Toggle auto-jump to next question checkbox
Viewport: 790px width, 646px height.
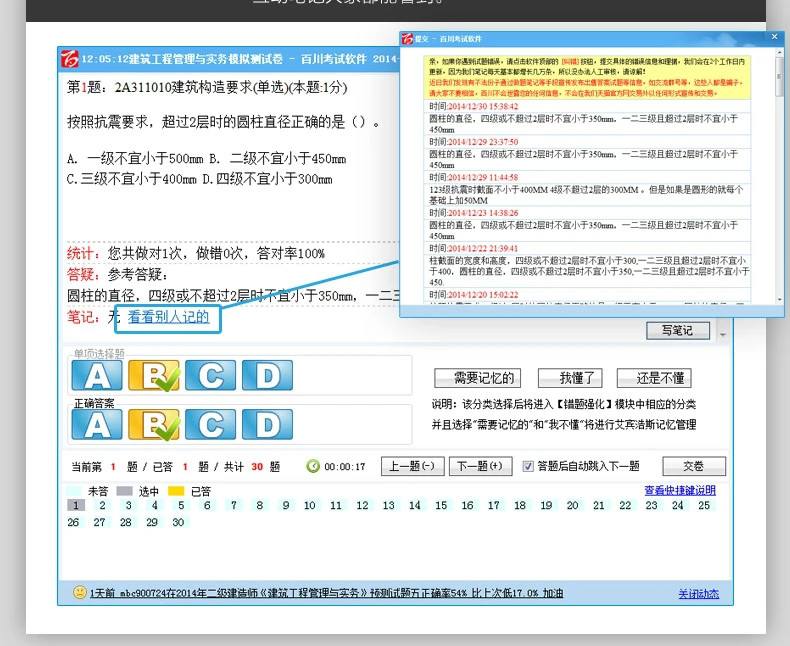coord(528,466)
